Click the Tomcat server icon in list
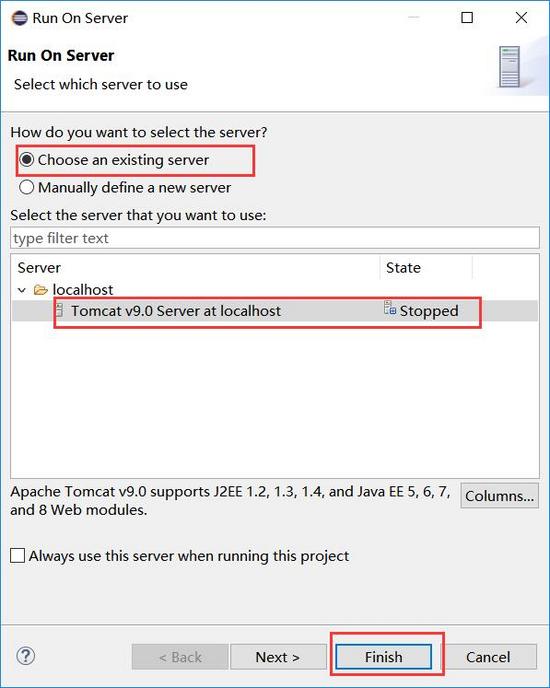550x688 pixels. (x=59, y=311)
